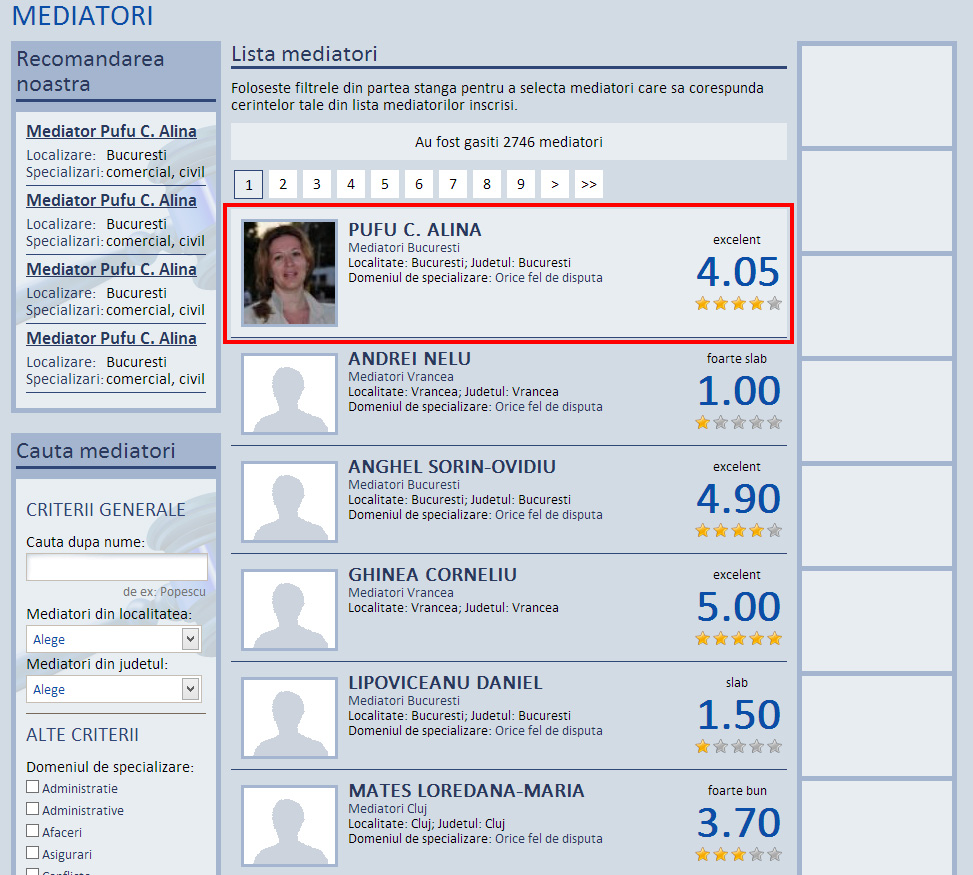
Task: Go to next page using > button
Action: pyautogui.click(x=555, y=184)
